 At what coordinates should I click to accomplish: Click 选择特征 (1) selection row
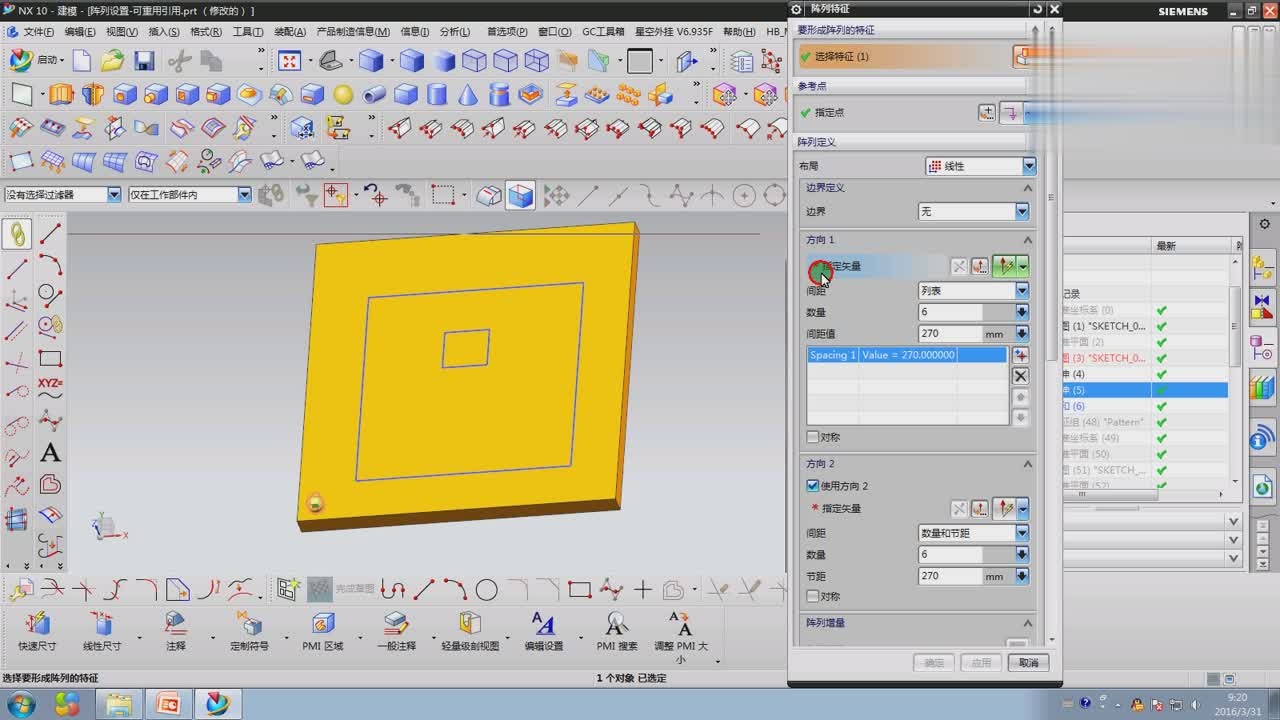[x=903, y=57]
